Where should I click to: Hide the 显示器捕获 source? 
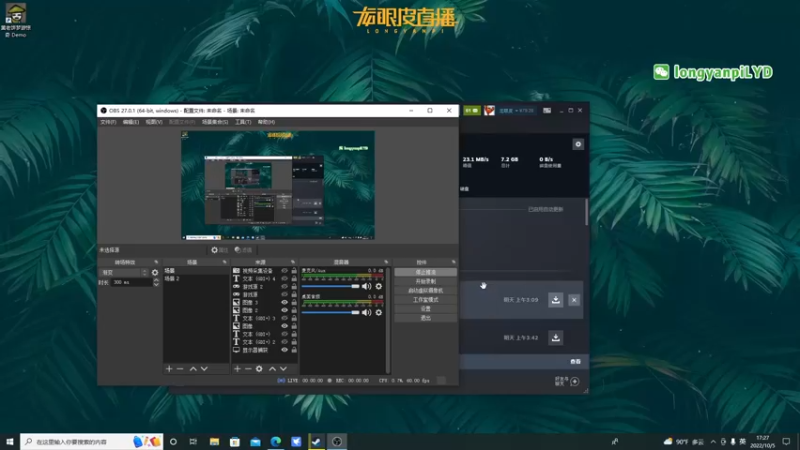[x=285, y=350]
